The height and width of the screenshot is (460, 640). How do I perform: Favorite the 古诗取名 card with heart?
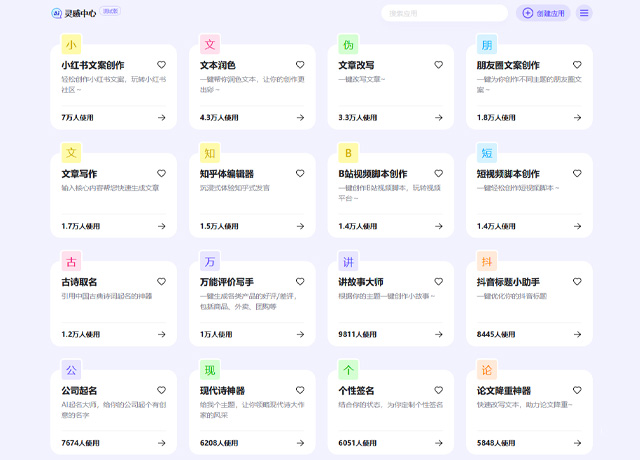point(161,282)
